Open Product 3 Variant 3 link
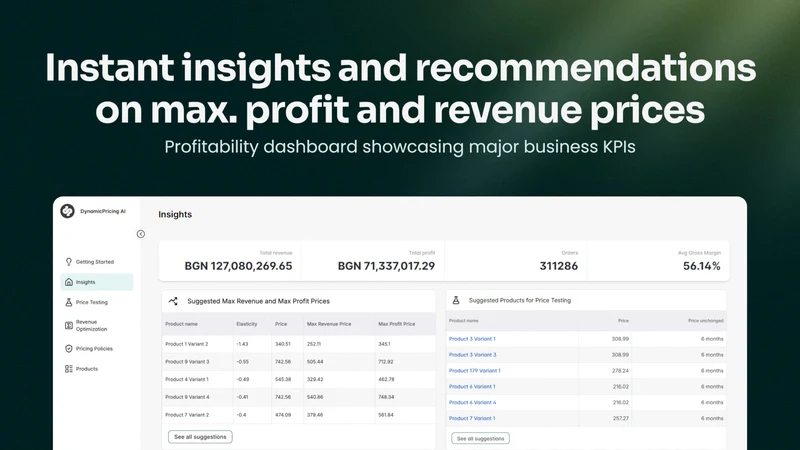Viewport: 800px width, 450px height. tap(472, 355)
